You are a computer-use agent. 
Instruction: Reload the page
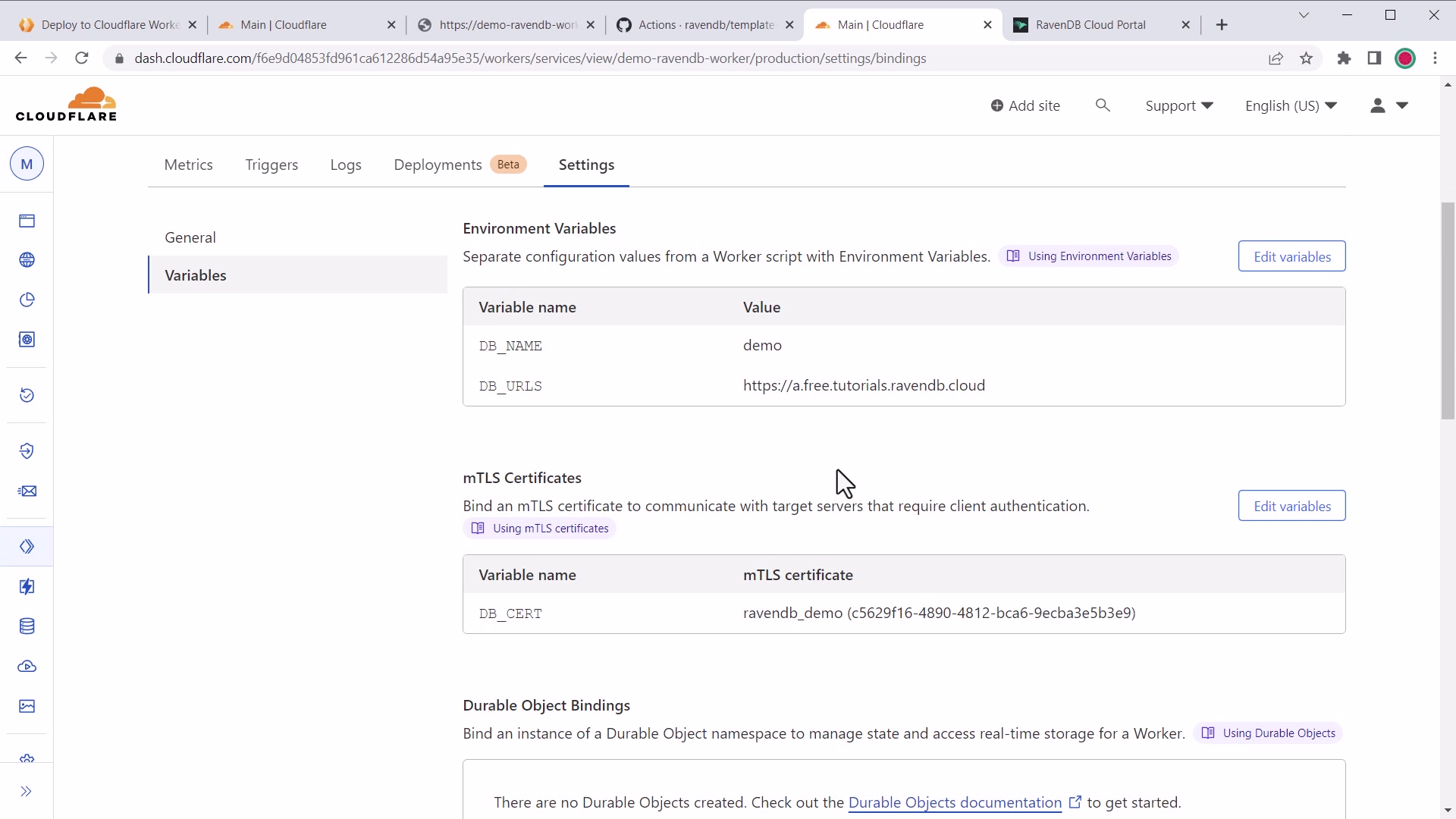[82, 58]
